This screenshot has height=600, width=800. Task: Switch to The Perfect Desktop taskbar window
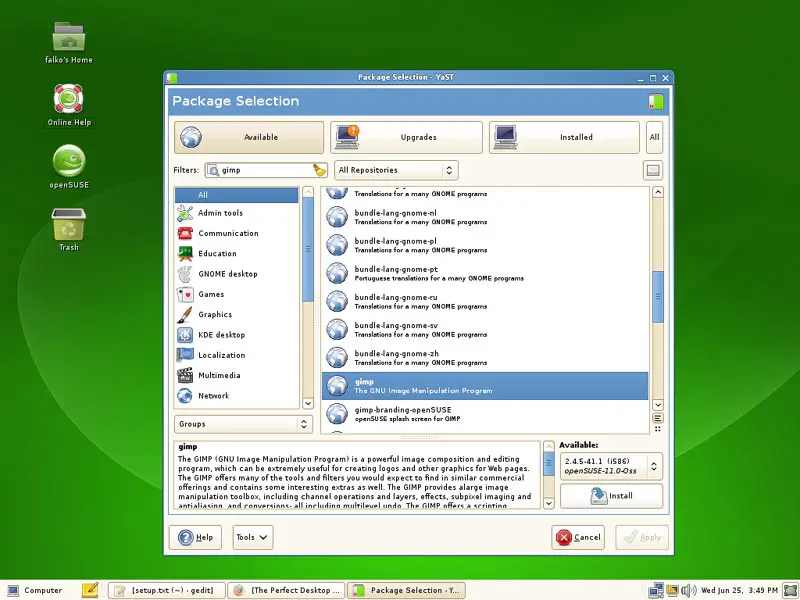287,590
